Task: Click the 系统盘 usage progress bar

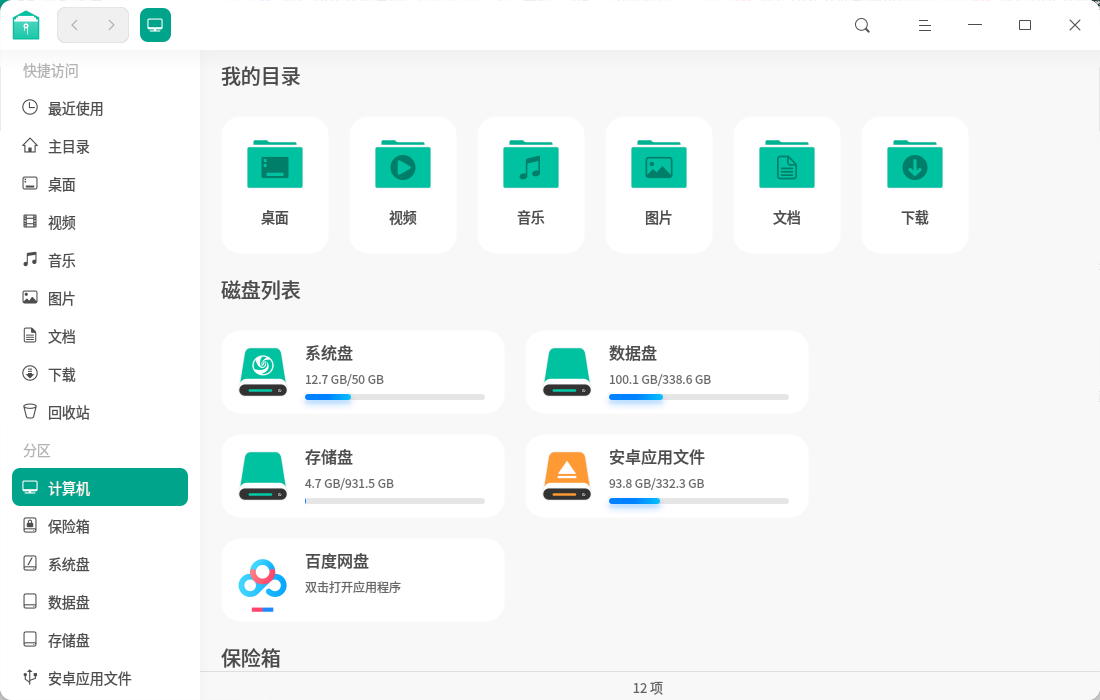Action: tap(395, 397)
